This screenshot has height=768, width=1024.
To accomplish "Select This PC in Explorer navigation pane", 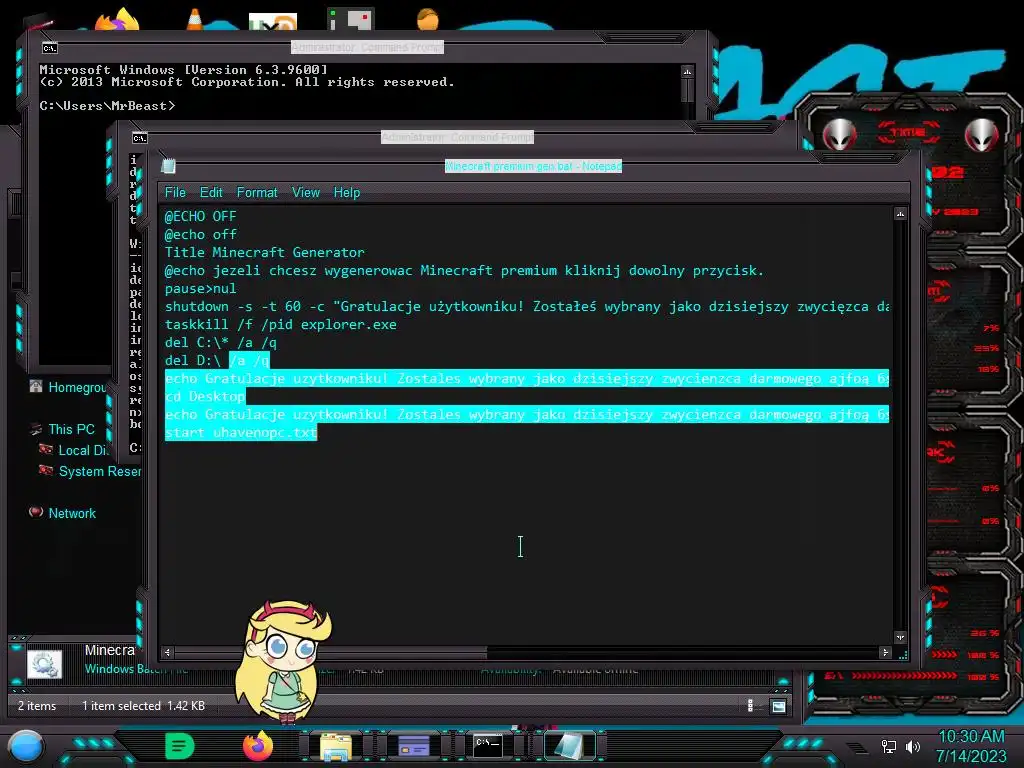I will (x=71, y=429).
